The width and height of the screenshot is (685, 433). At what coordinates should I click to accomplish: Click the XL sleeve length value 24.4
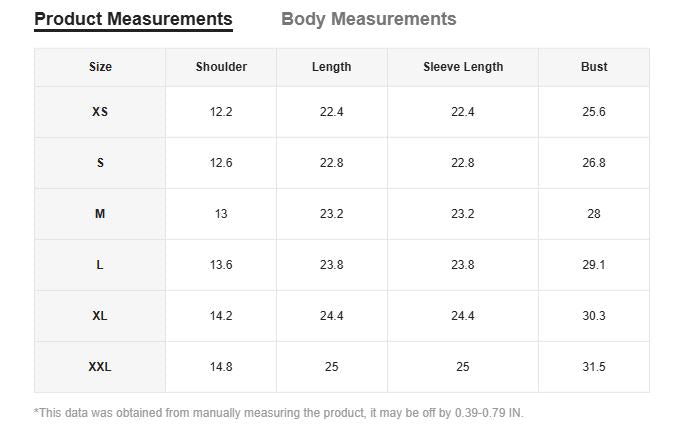click(x=463, y=316)
